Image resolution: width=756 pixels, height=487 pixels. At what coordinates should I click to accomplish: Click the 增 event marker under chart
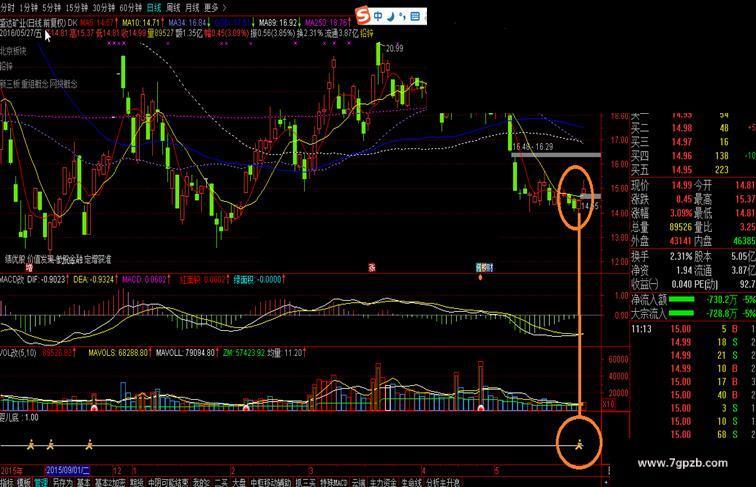(29, 267)
